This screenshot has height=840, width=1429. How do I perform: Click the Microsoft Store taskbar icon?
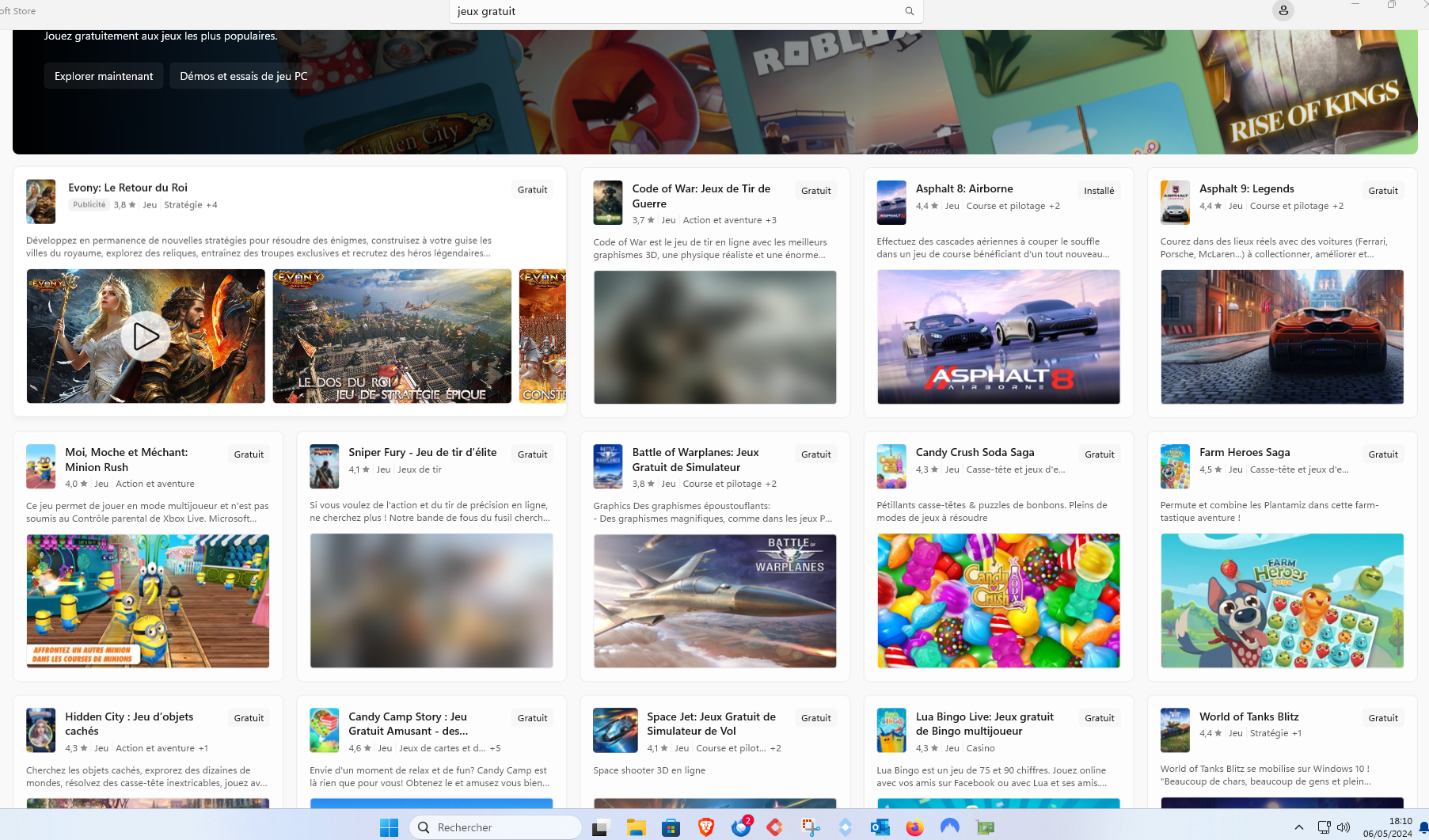click(x=671, y=827)
